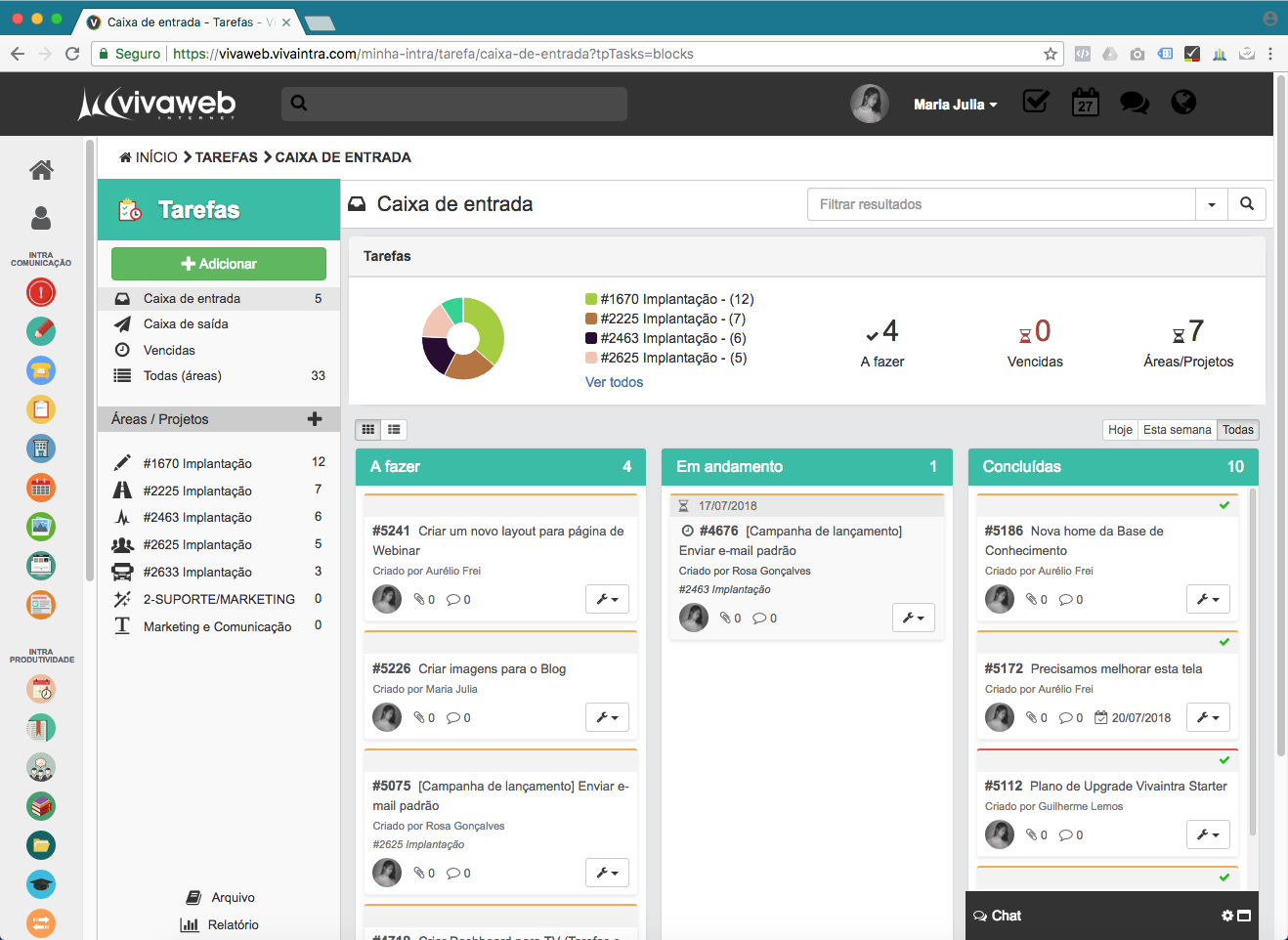The width and height of the screenshot is (1288, 940).
Task: Click the Filtrar resultados input field
Action: click(x=1001, y=204)
